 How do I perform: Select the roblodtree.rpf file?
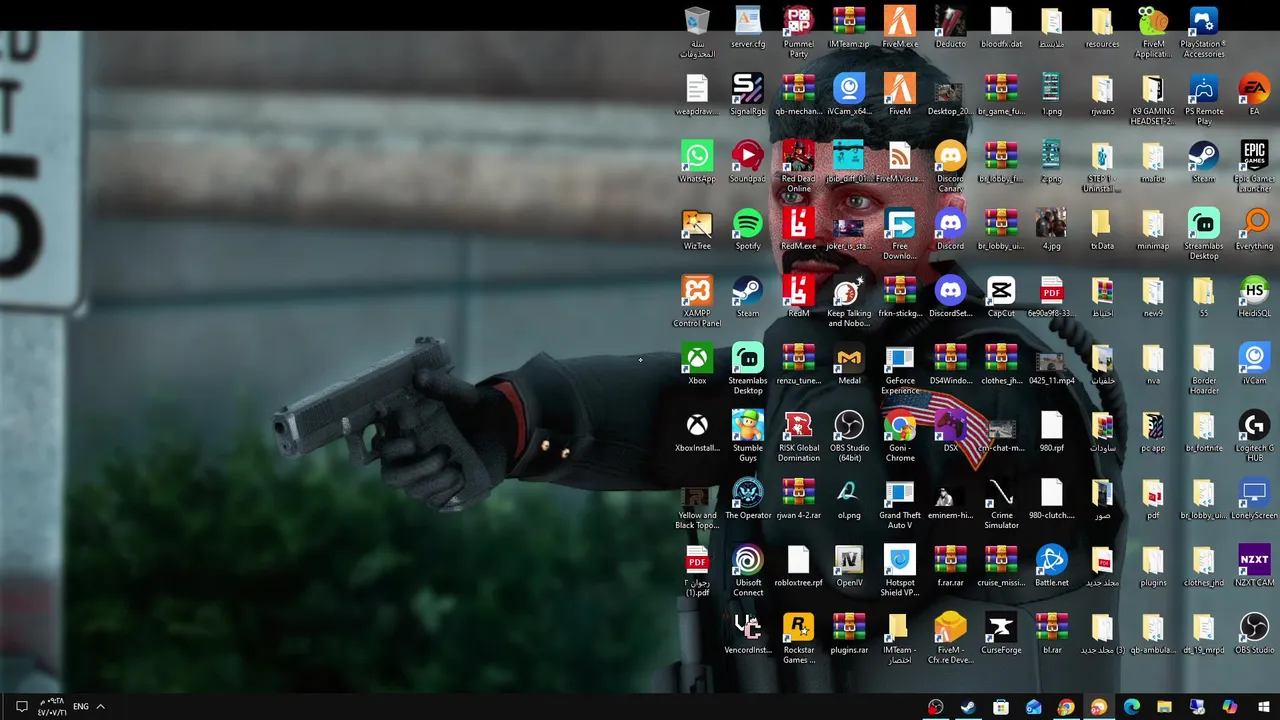(x=798, y=565)
